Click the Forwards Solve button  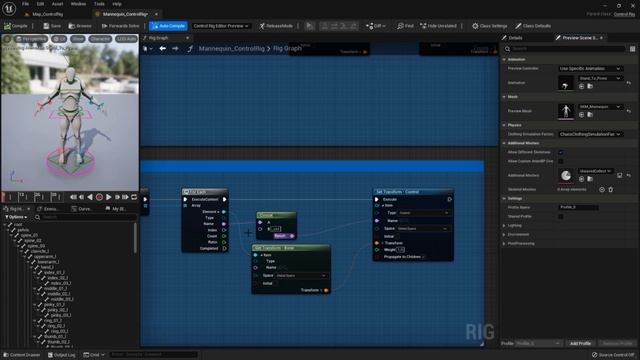pos(120,26)
